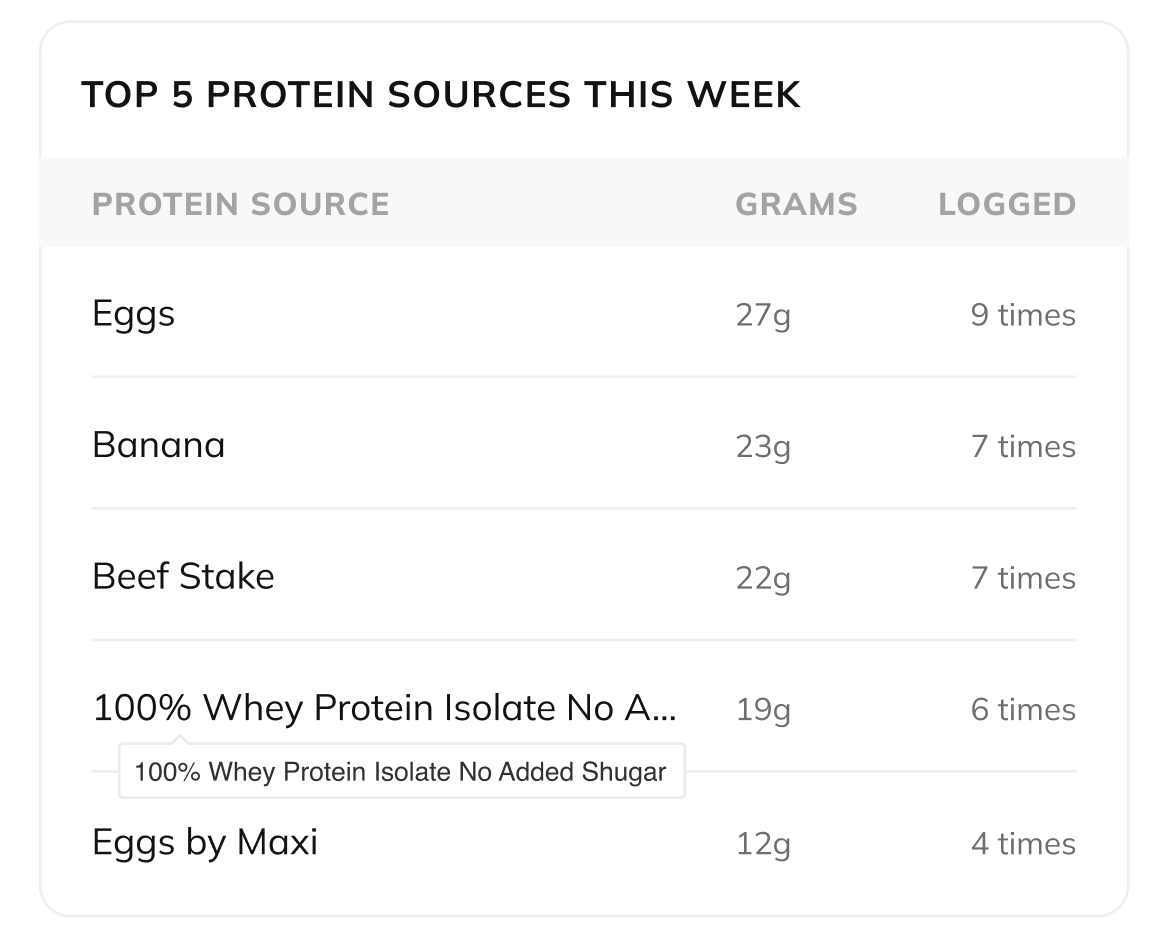
Task: Click the 19g value for Whey Protein
Action: point(763,711)
